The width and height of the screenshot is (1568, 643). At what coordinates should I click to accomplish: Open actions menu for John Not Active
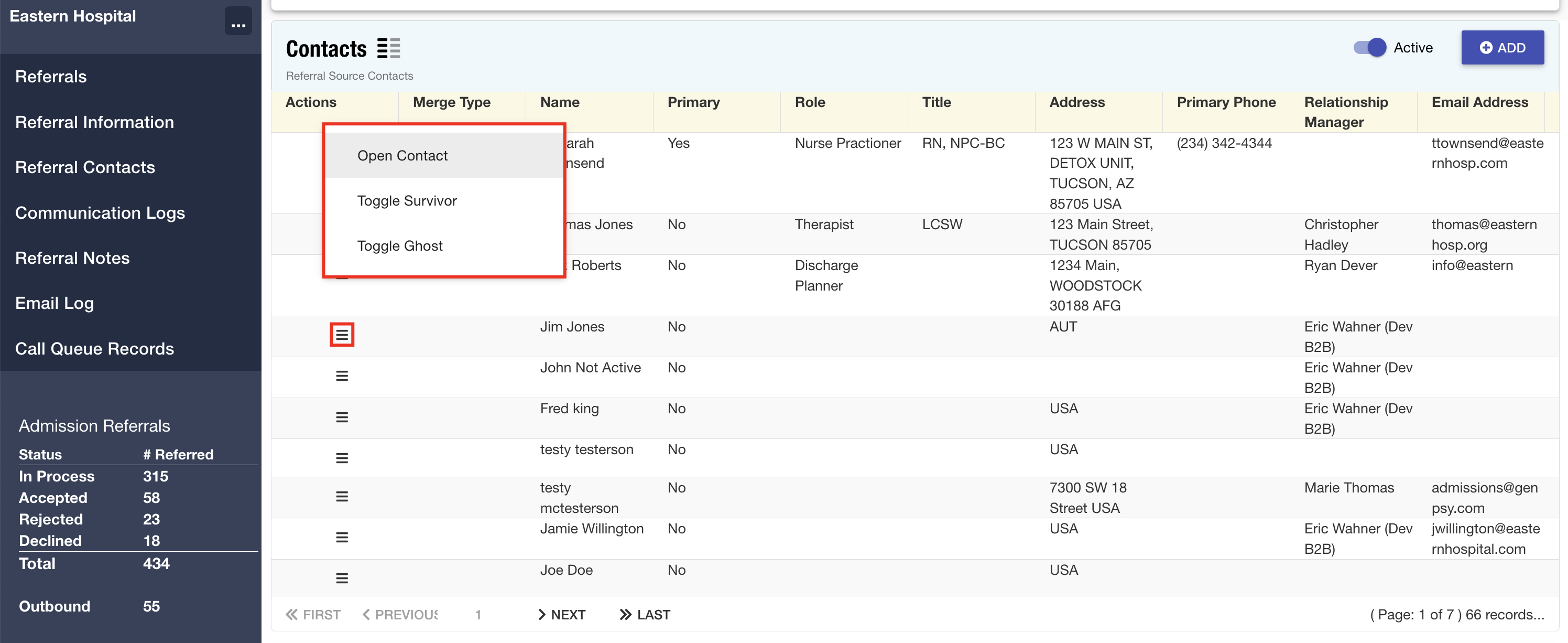point(342,376)
